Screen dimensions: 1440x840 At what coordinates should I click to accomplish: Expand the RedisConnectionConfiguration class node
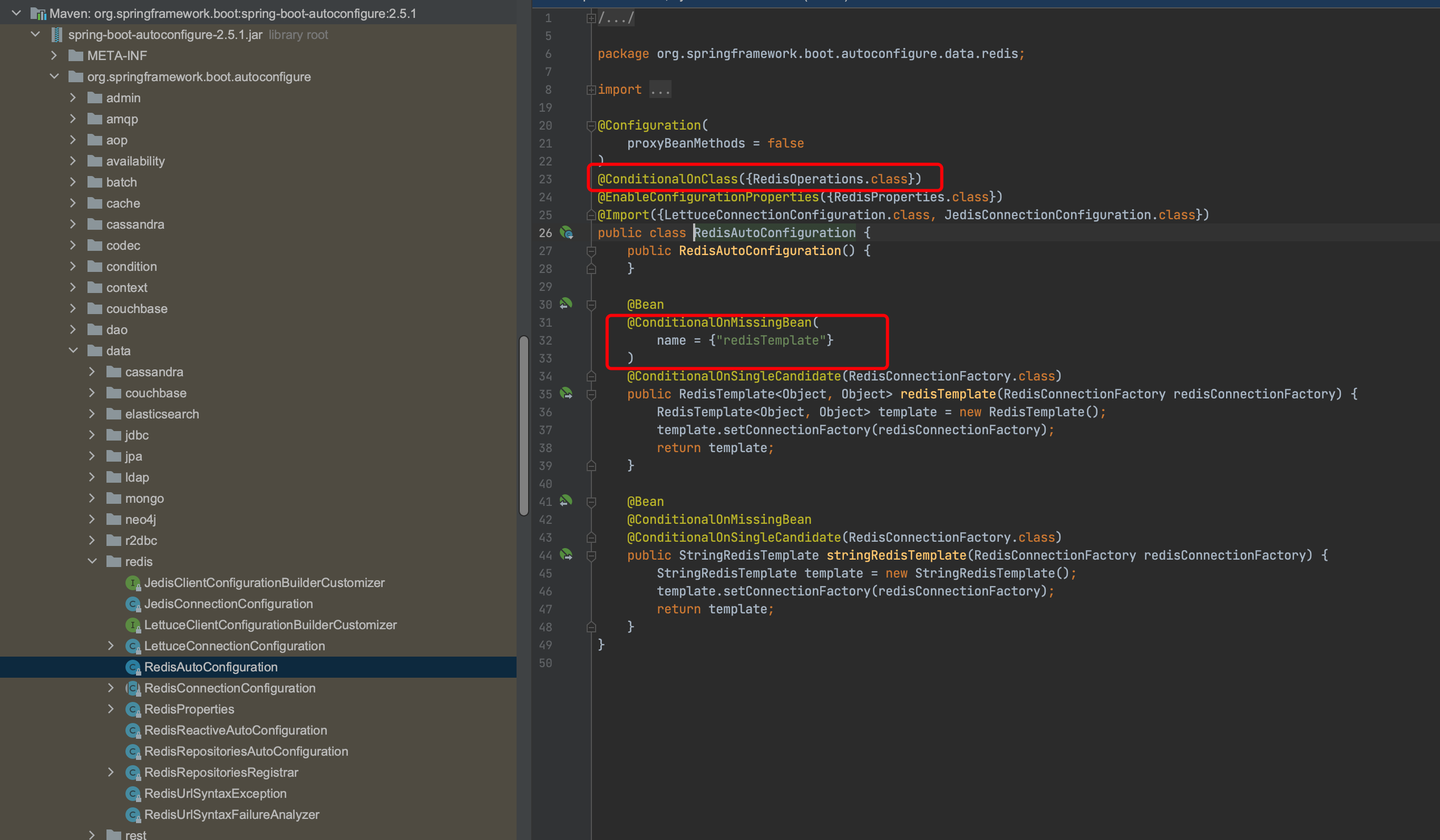[x=111, y=688]
